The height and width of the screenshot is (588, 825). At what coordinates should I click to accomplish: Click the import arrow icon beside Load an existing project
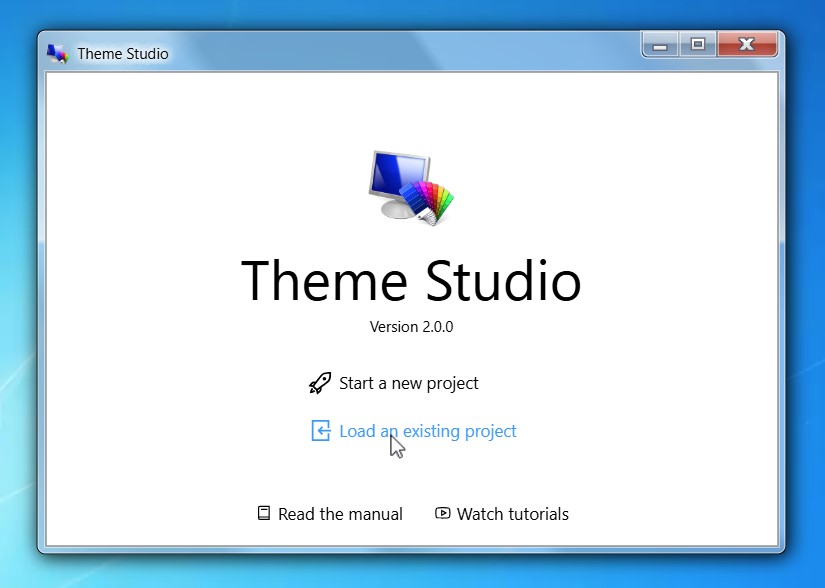click(321, 430)
